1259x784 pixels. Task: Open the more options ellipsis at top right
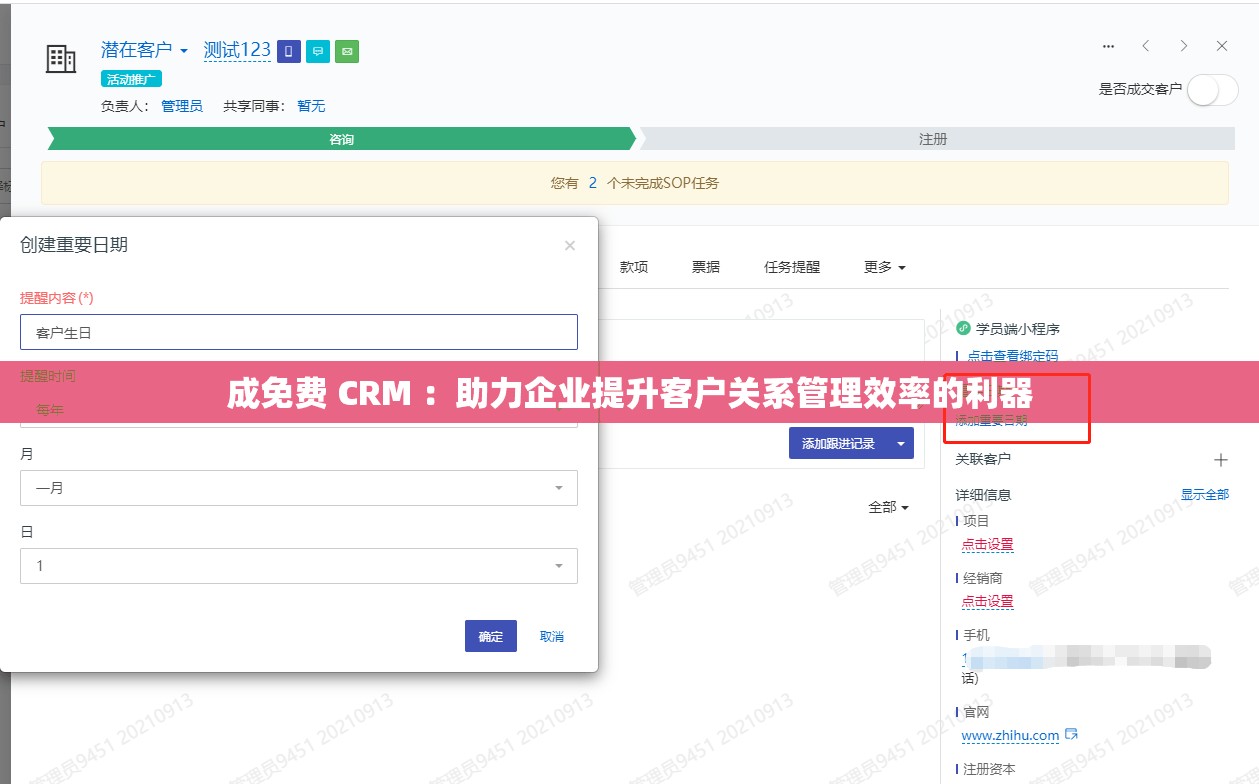[x=1108, y=46]
